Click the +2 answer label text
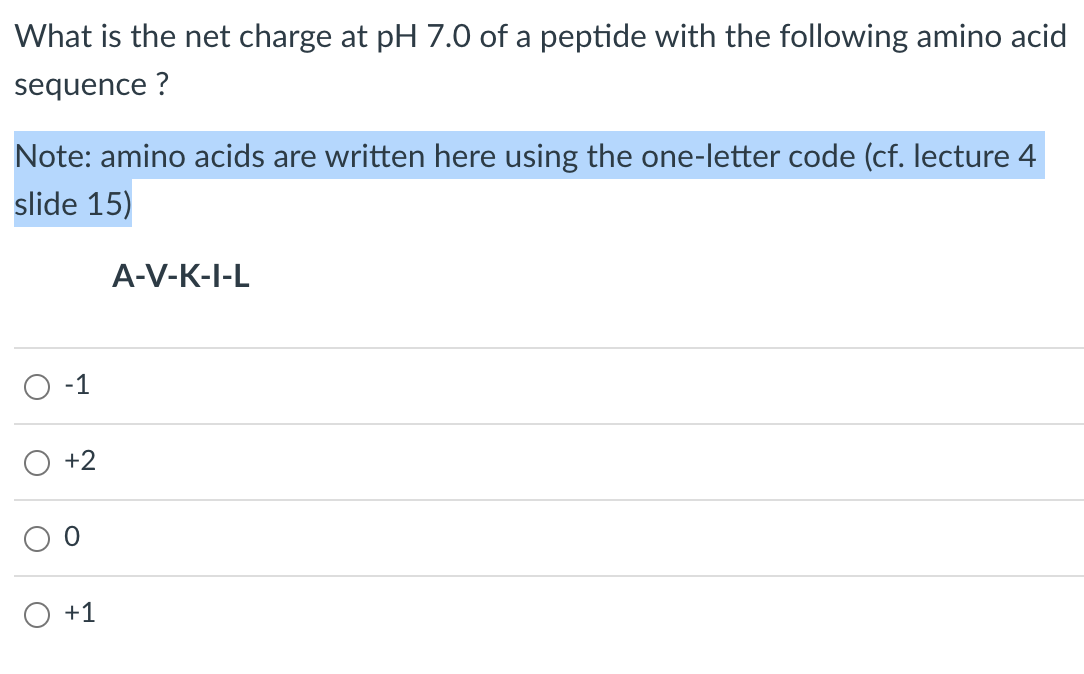This screenshot has width=1084, height=674. (x=78, y=461)
